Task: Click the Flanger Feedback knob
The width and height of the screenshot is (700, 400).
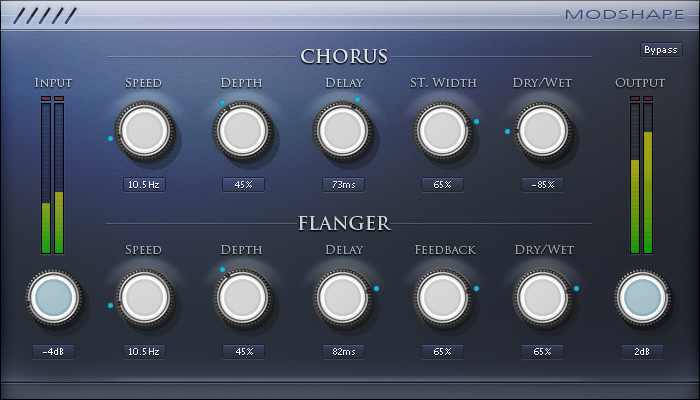Action: pyautogui.click(x=442, y=297)
